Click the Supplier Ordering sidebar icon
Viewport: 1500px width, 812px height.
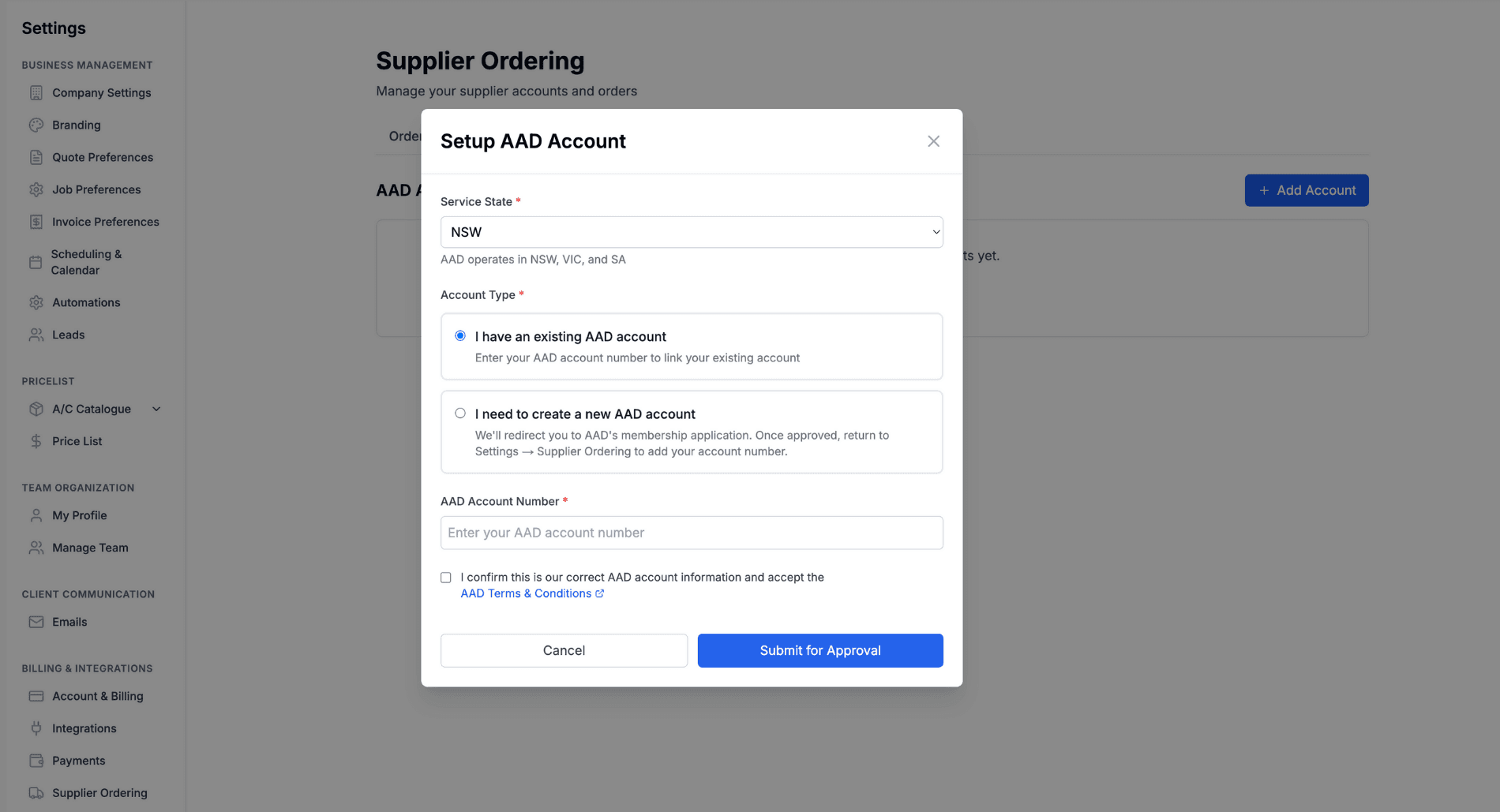tap(36, 792)
